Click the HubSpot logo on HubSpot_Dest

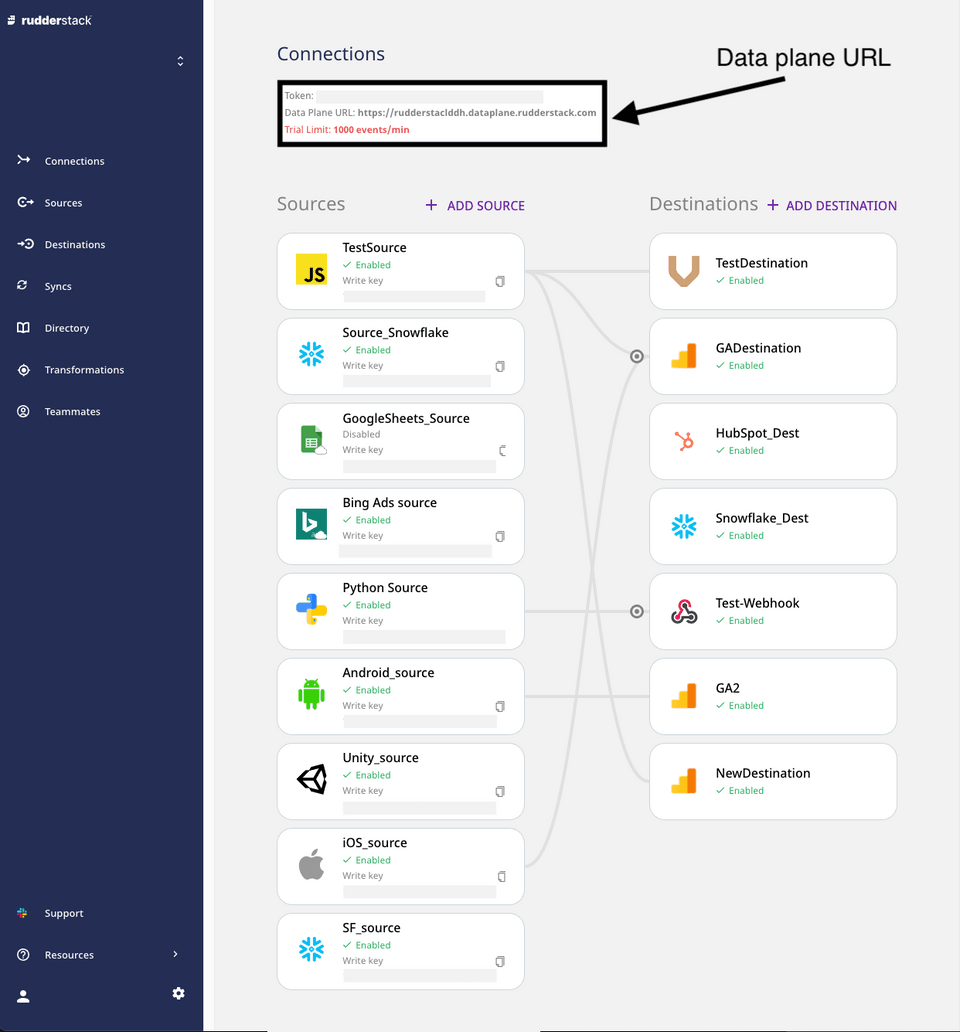684,441
